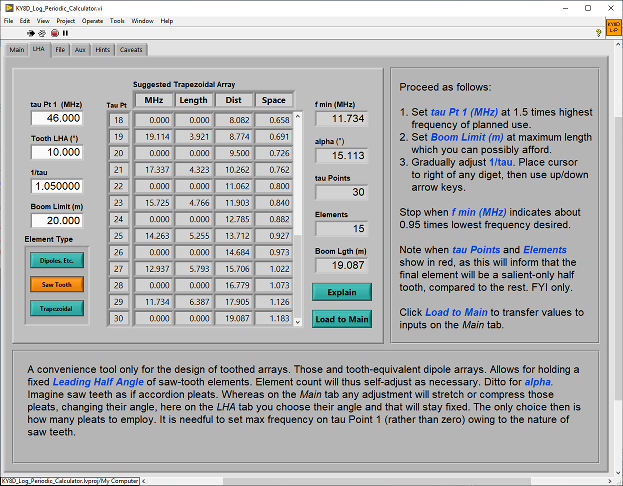Click the Run arrow toolbar icon
Image resolution: width=623 pixels, height=486 pixels.
point(31,33)
